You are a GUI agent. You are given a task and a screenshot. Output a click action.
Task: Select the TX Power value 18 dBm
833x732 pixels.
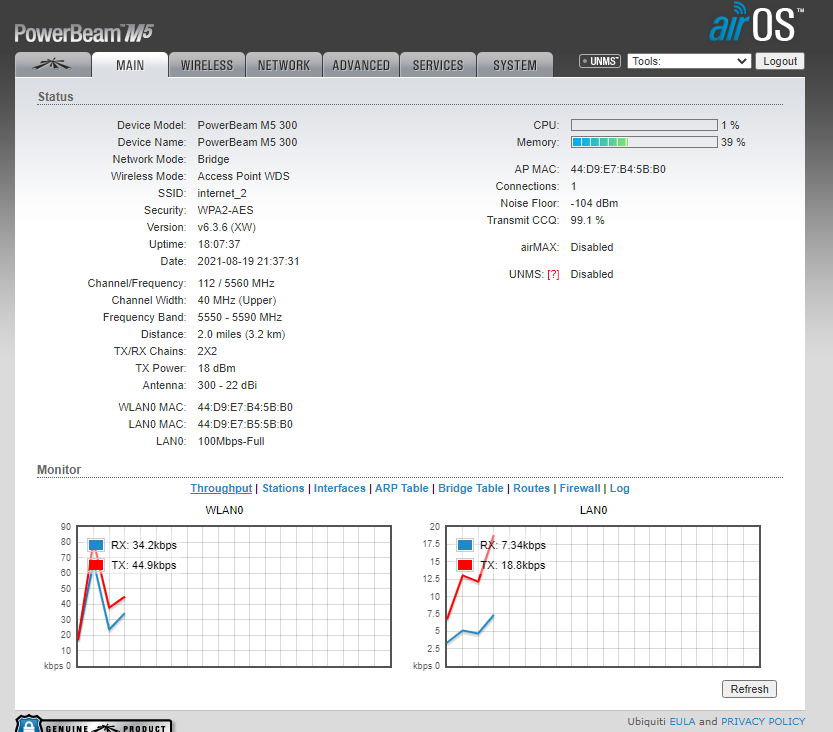click(216, 368)
